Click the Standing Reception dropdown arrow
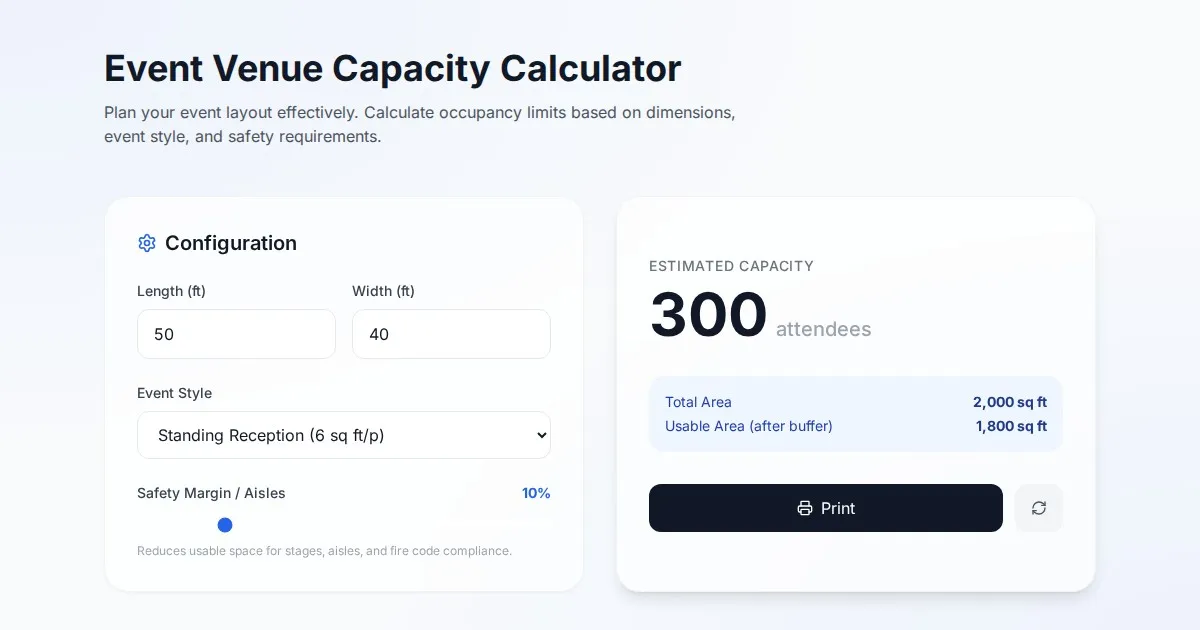Image resolution: width=1200 pixels, height=630 pixels. (x=542, y=435)
